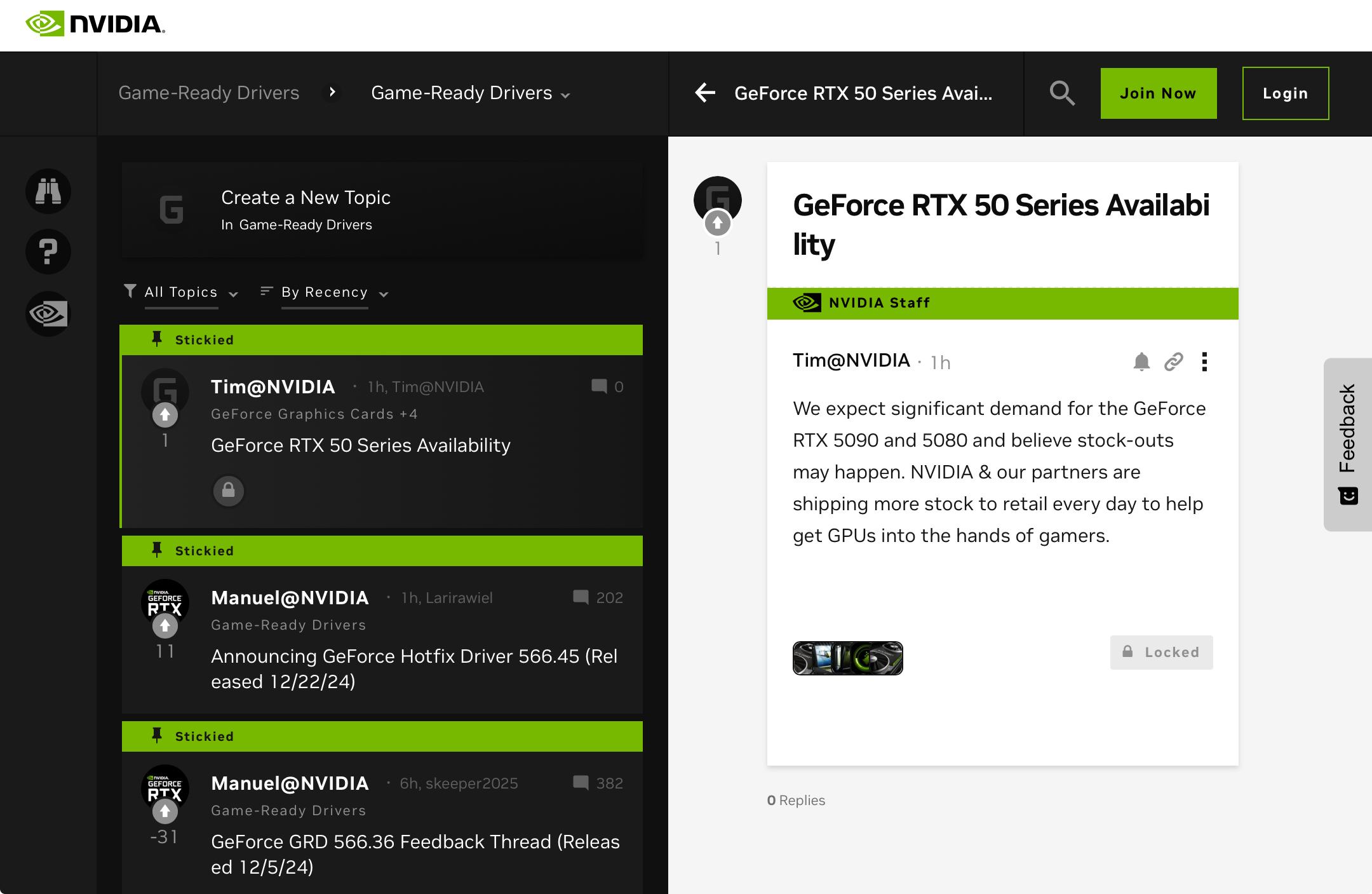Click '1h, Larirawiel' last reply info
This screenshot has height=894, width=1372.
447,598
